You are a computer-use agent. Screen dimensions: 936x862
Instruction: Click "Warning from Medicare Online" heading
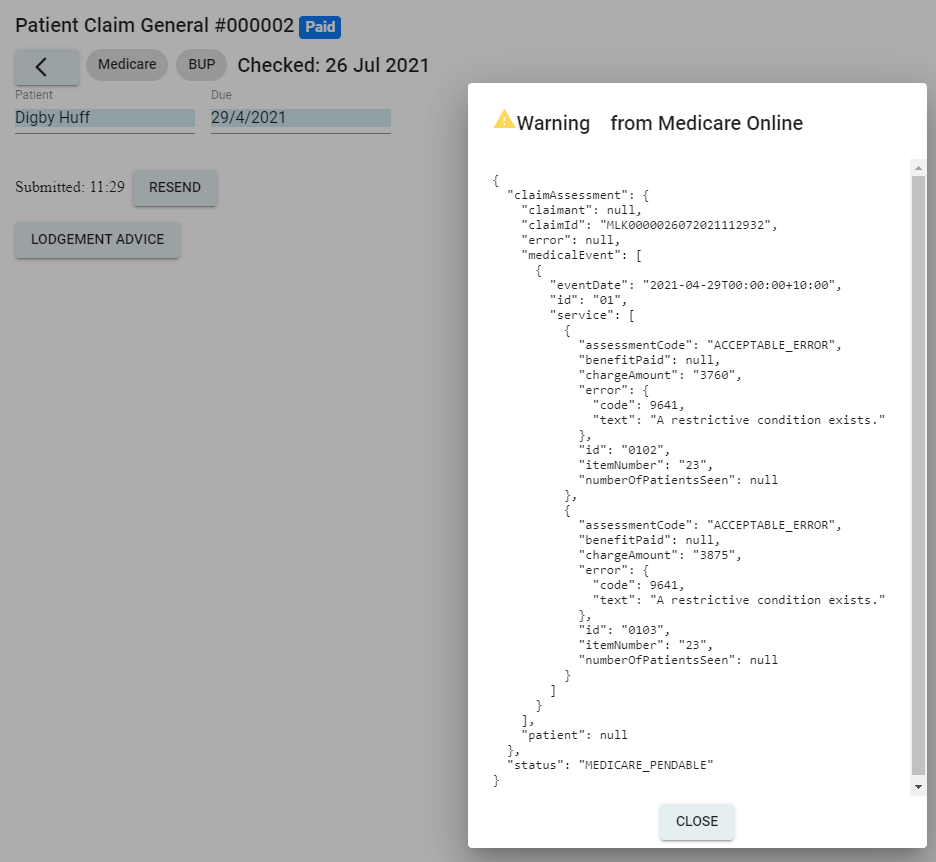point(660,123)
